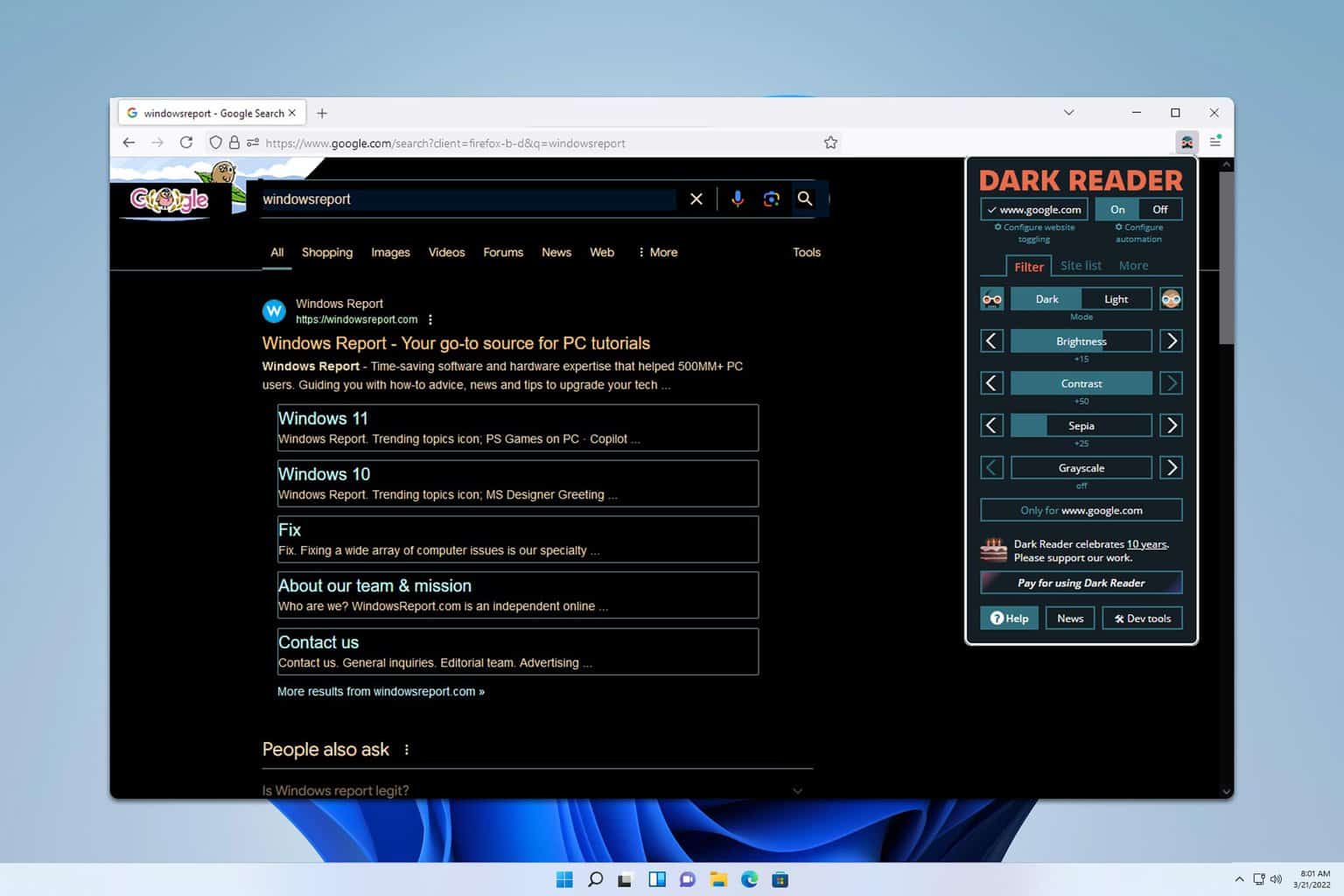This screenshot has height=896, width=1344.
Task: Click the Dark Reader Help button
Action: point(1009,618)
